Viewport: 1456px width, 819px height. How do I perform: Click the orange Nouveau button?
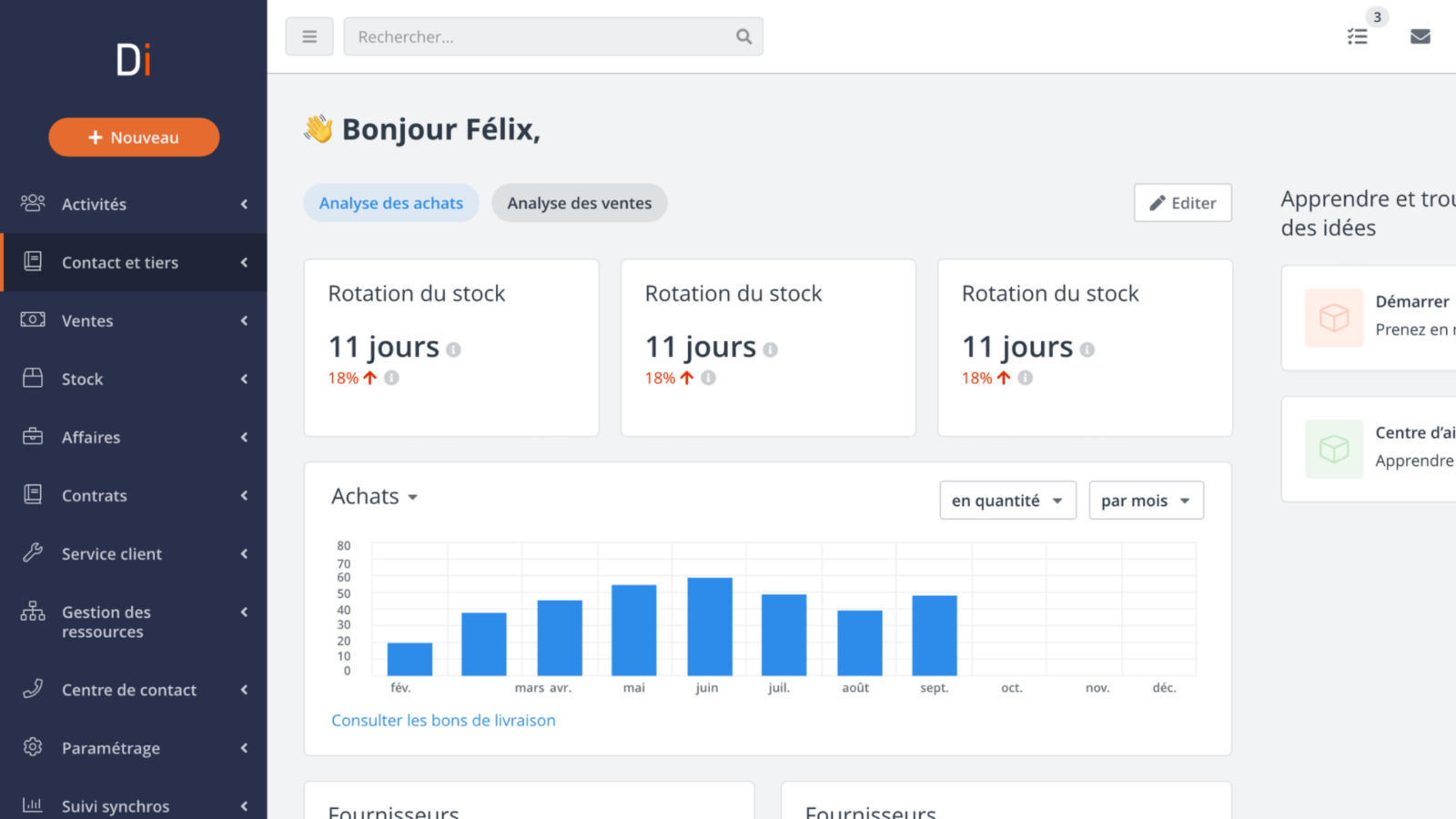[134, 137]
